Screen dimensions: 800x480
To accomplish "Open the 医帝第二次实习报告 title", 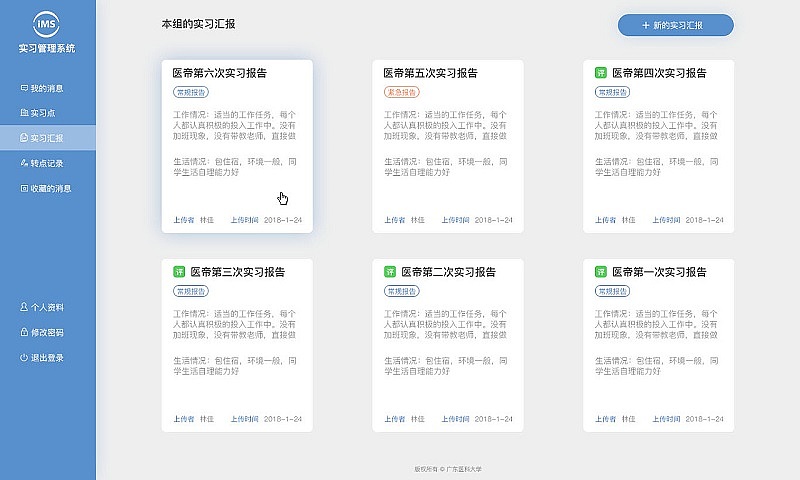I will [x=448, y=272].
